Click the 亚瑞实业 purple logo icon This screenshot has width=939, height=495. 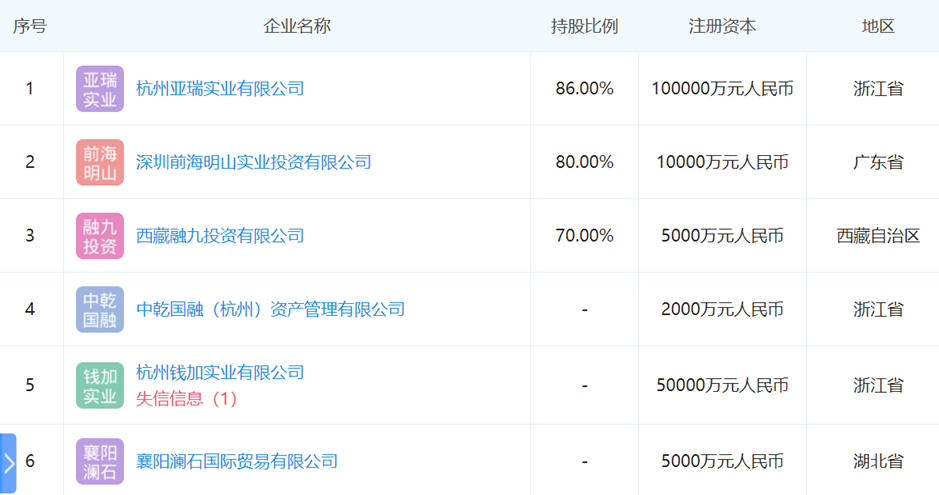(100, 89)
